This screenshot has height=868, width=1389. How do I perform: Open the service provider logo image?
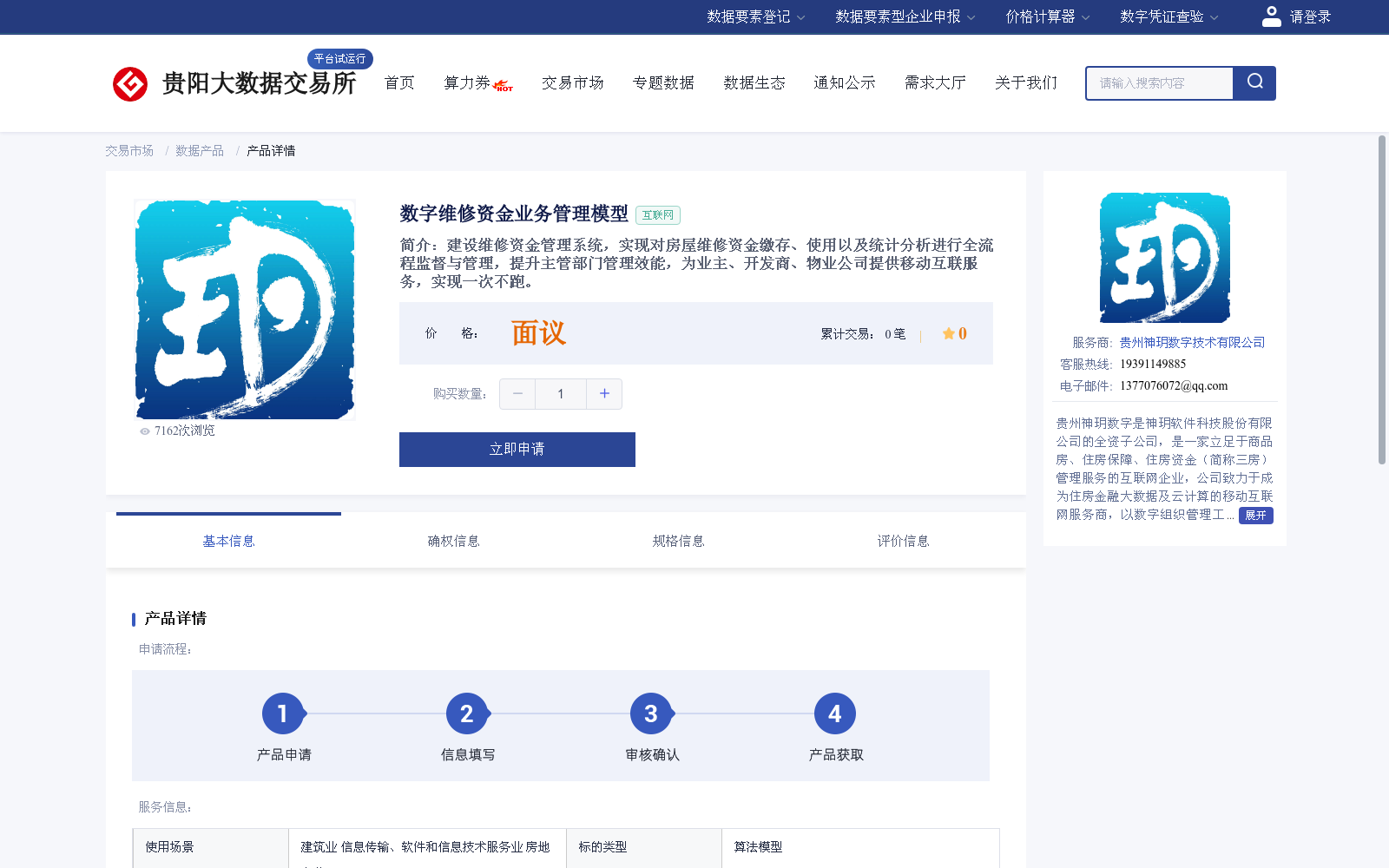(x=1164, y=258)
